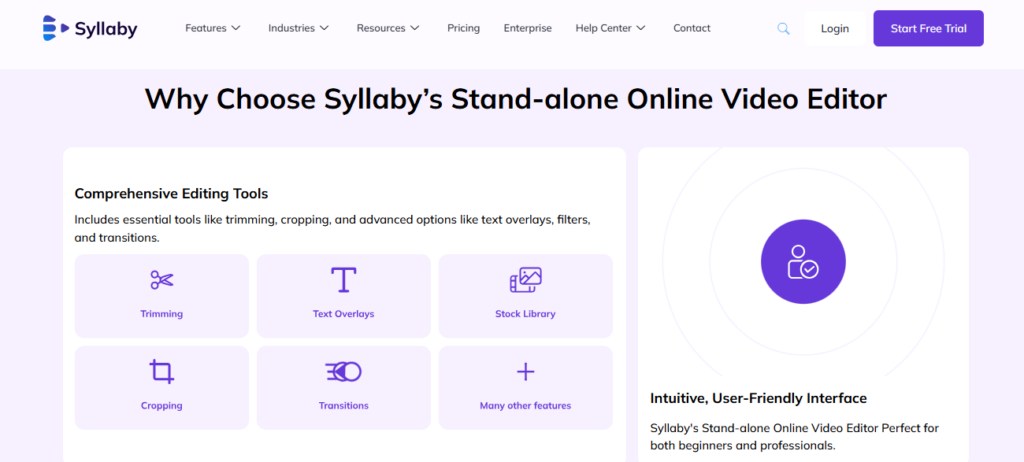The image size is (1024, 462).
Task: Open the search magnifier icon
Action: pos(783,29)
